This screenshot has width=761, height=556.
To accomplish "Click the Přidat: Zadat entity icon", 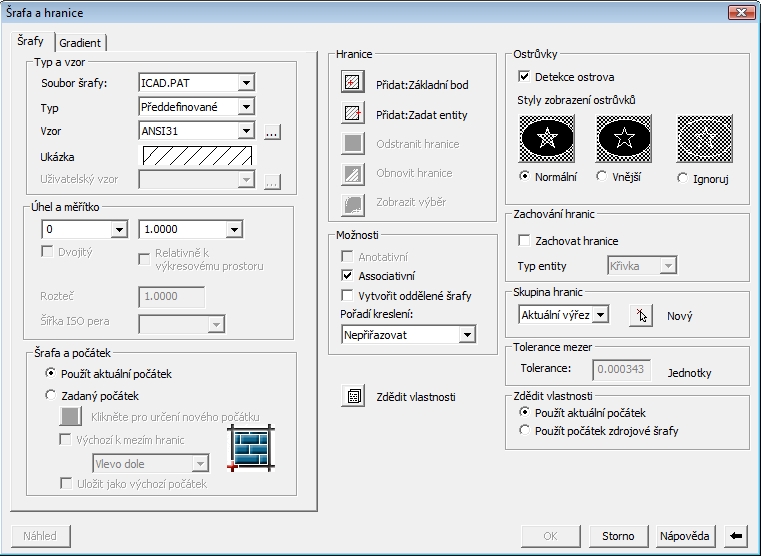I will coord(352,114).
